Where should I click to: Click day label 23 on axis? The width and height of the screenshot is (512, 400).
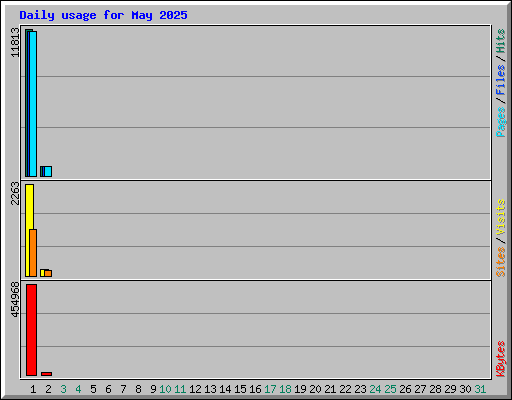pyautogui.click(x=360, y=389)
